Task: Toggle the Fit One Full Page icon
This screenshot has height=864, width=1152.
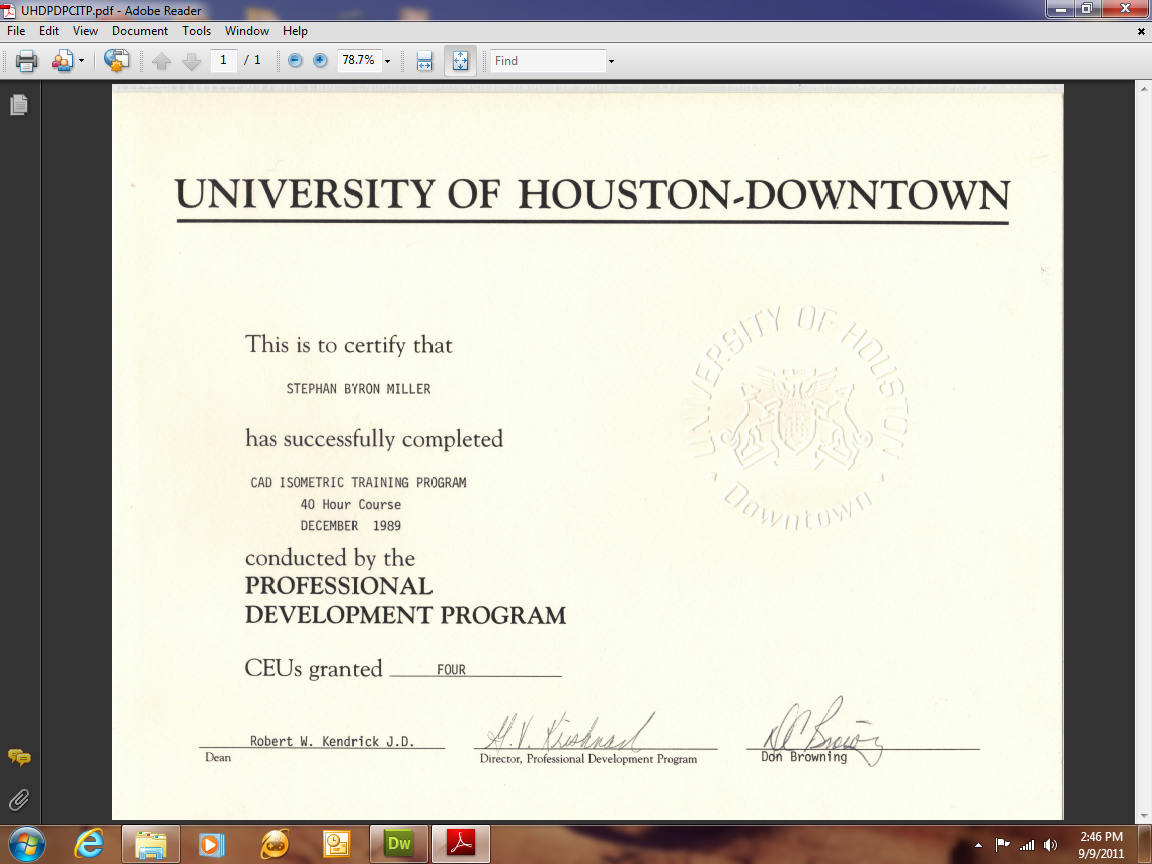Action: coord(461,61)
